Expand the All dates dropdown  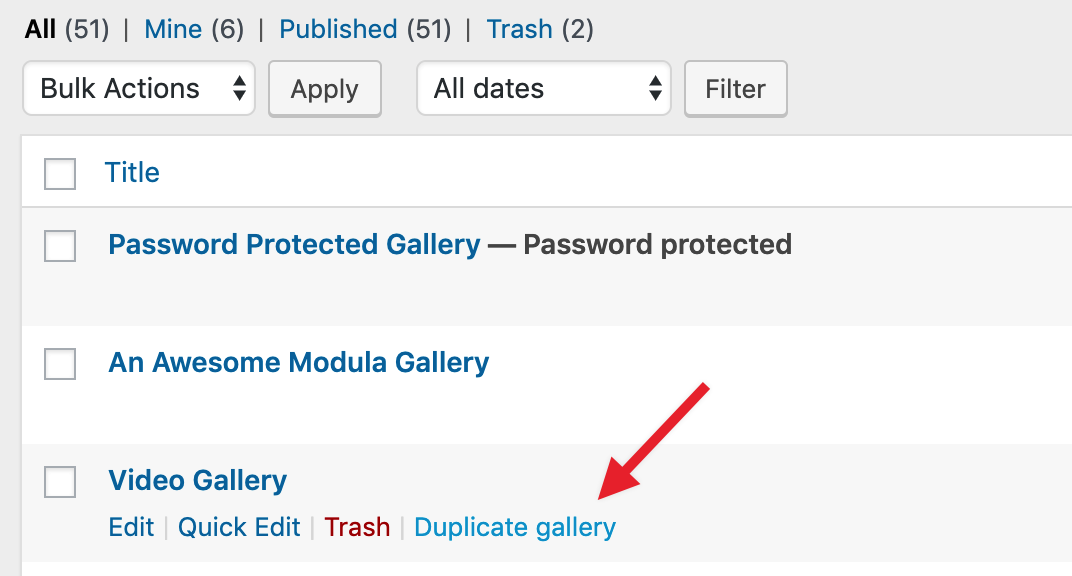(543, 89)
